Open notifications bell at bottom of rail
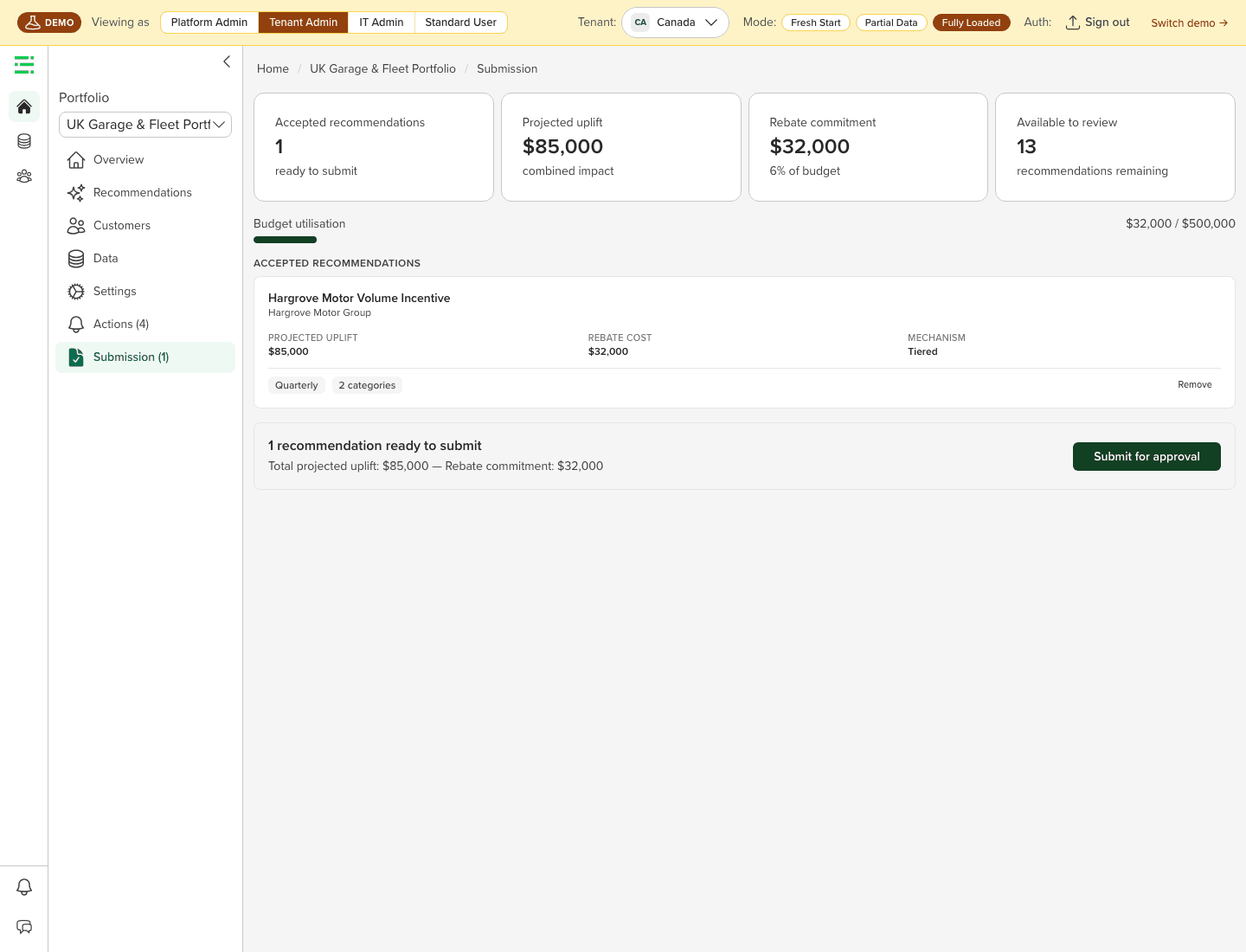 click(24, 887)
